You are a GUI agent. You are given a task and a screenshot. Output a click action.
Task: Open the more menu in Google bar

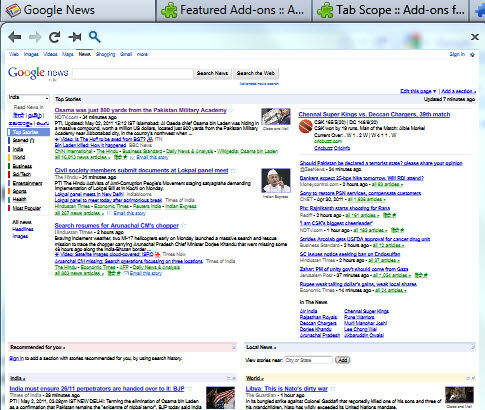click(x=142, y=54)
